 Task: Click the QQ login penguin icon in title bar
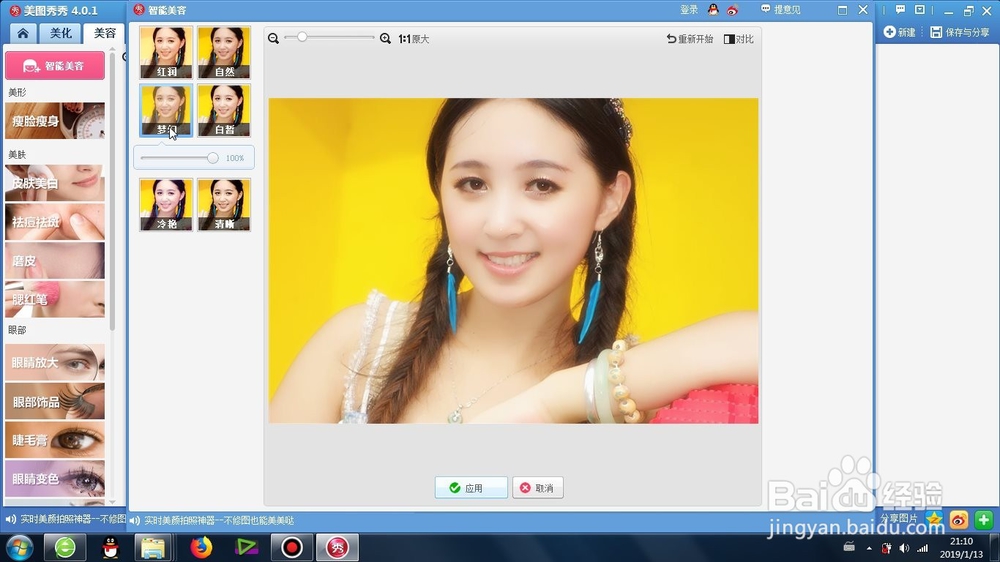[713, 10]
